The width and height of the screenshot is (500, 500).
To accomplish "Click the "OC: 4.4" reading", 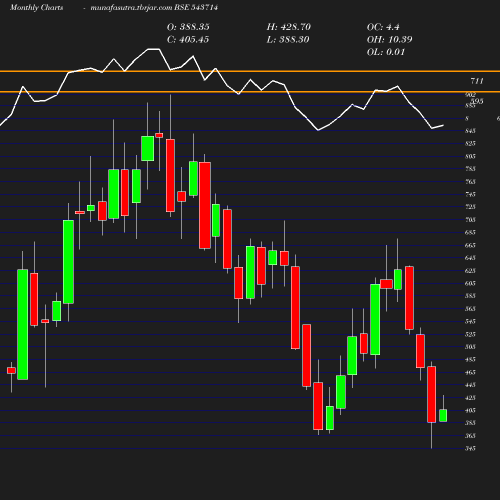I will click(383, 27).
